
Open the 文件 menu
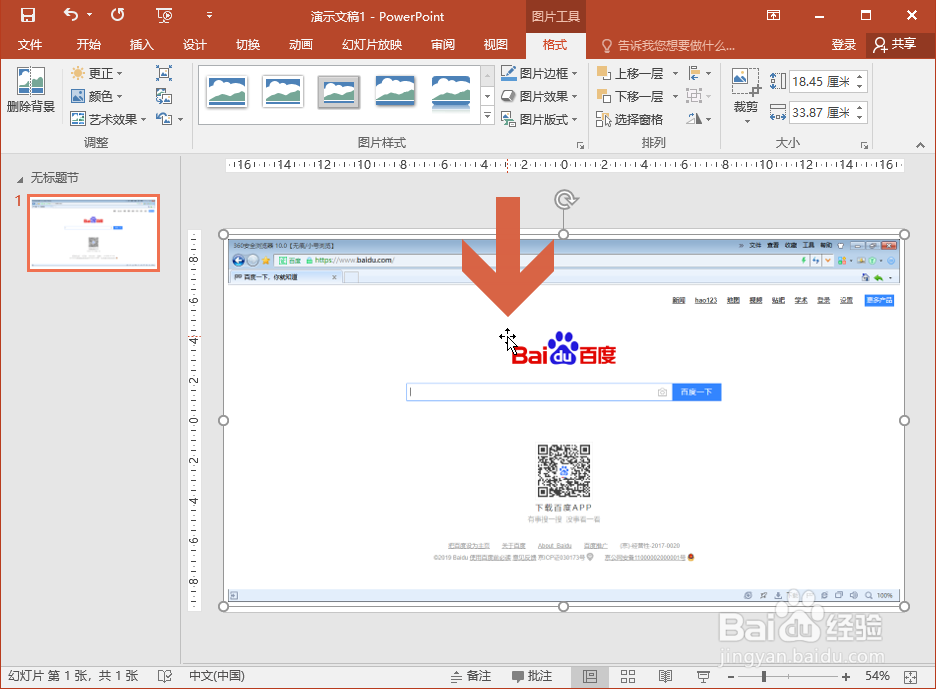point(30,45)
